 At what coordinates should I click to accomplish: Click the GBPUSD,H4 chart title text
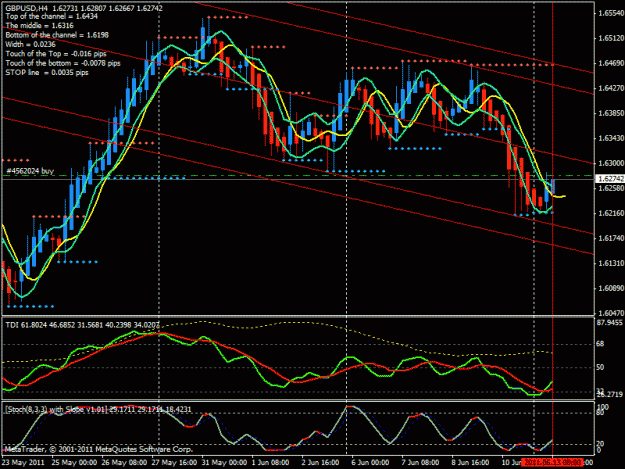click(x=84, y=8)
